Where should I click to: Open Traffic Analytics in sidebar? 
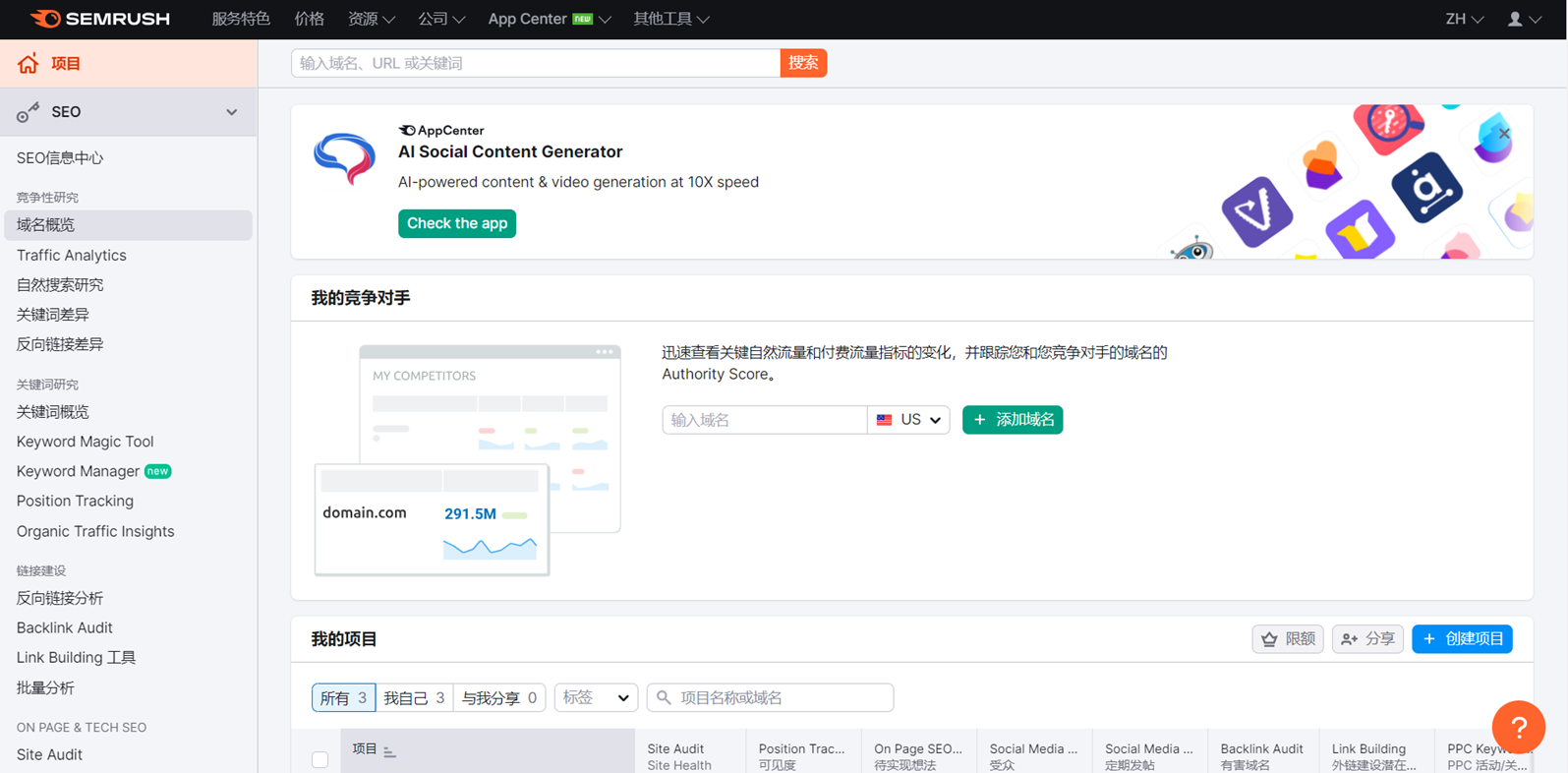pyautogui.click(x=72, y=255)
